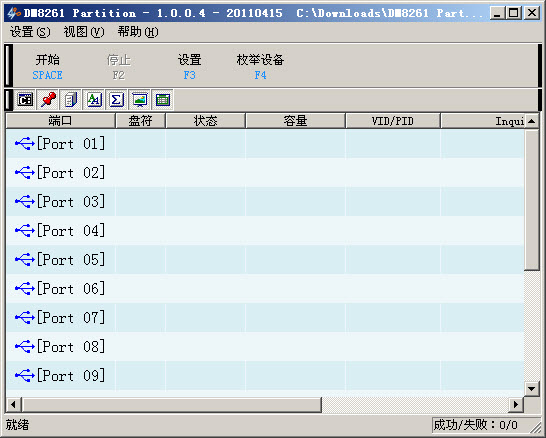Click the green table grid toolbar icon
Screen dimensions: 546x438
tap(163, 100)
